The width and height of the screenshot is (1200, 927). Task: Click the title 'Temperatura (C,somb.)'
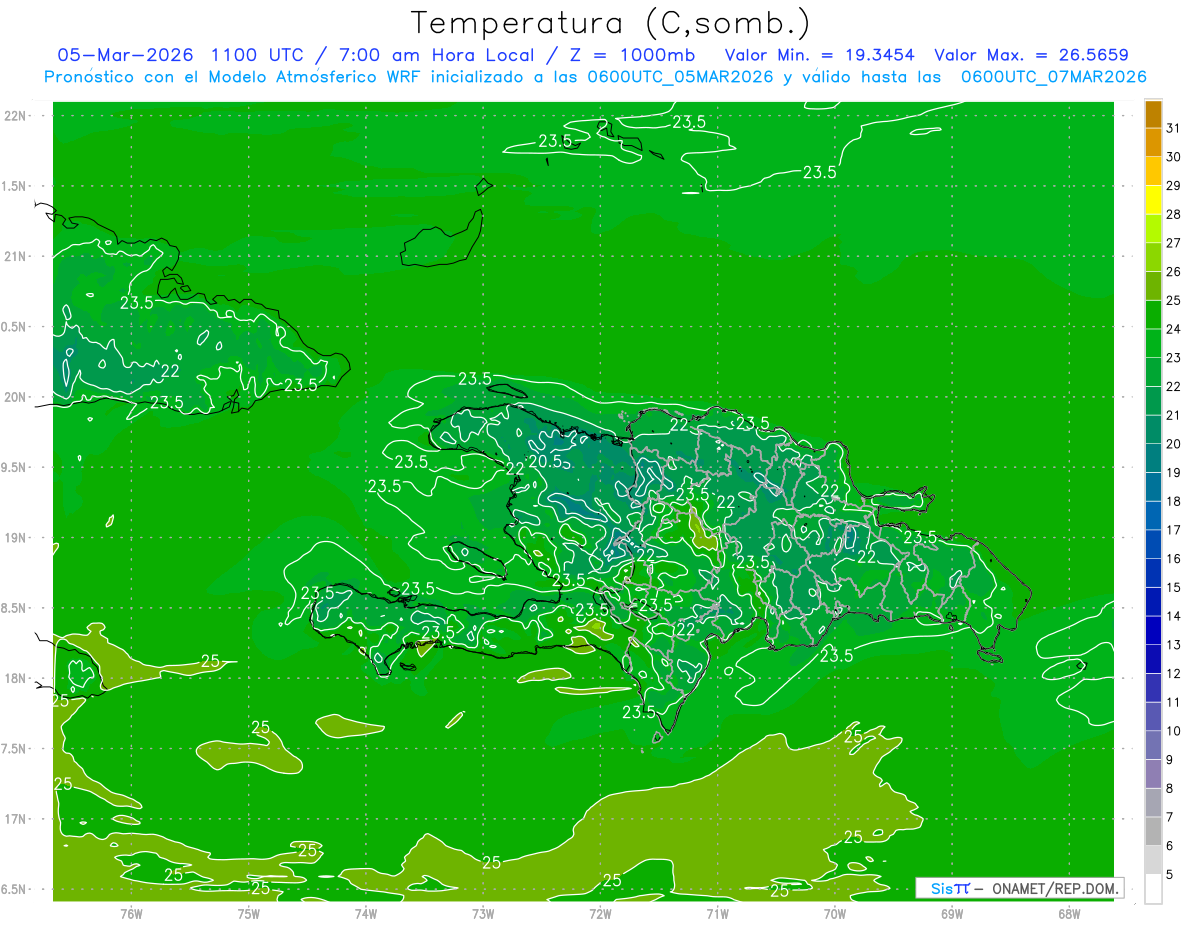coord(611,23)
